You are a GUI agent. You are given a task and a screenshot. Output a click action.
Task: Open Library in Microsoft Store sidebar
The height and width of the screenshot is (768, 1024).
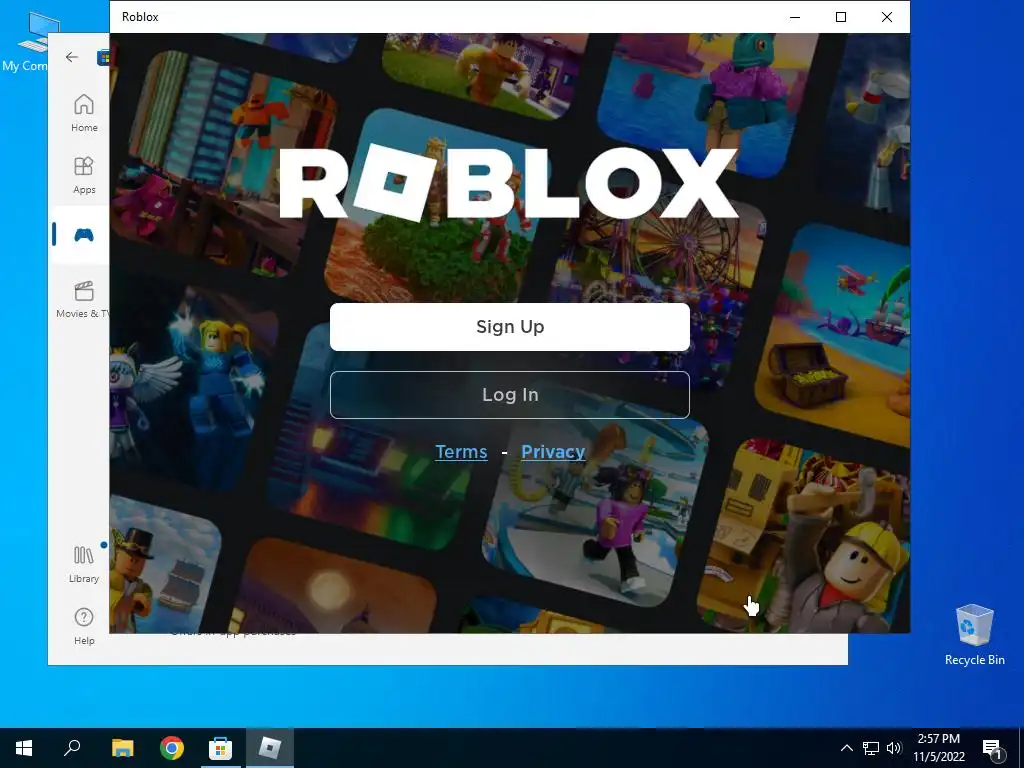(84, 564)
